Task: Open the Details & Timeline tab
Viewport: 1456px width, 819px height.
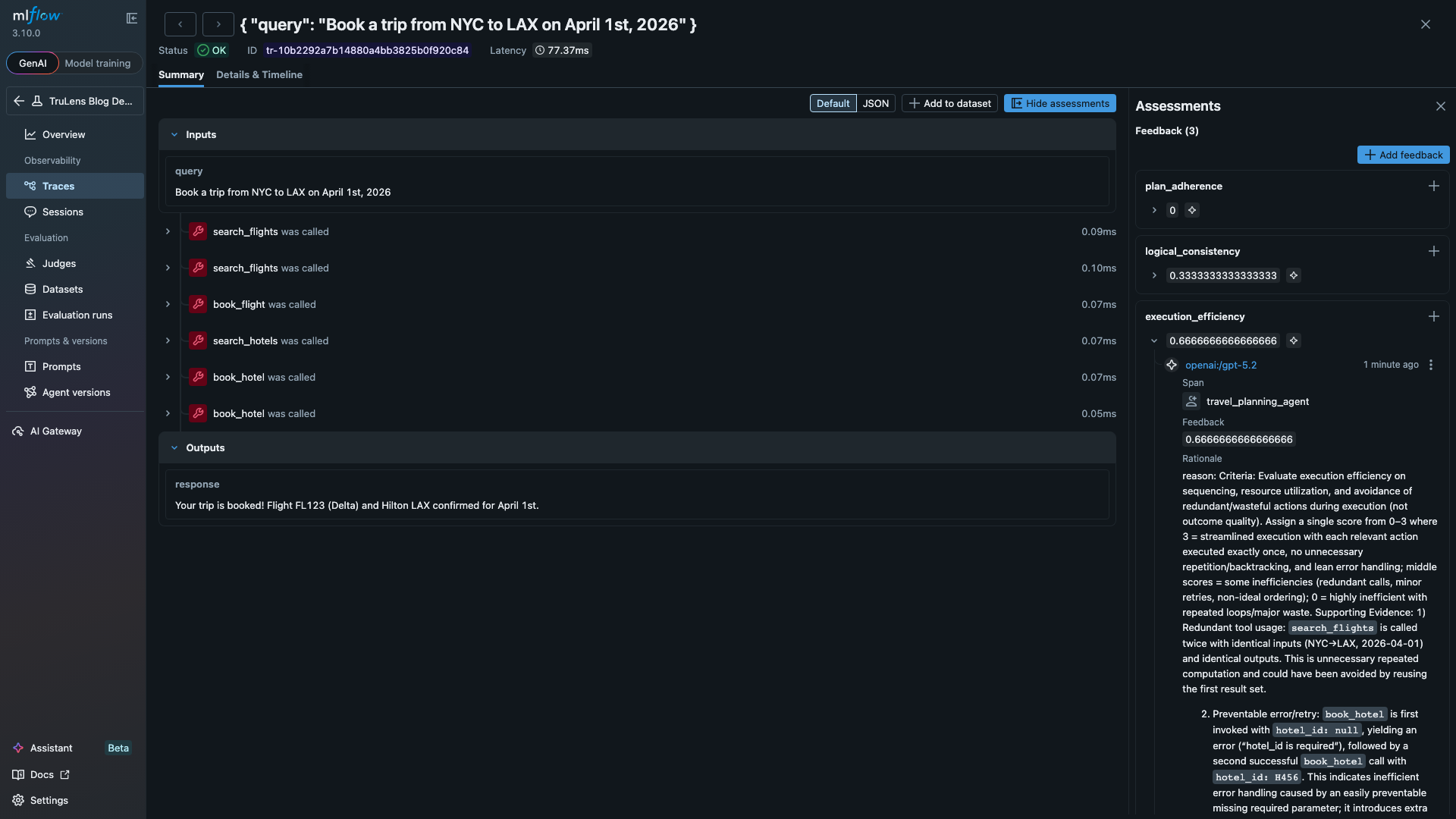Action: point(259,74)
